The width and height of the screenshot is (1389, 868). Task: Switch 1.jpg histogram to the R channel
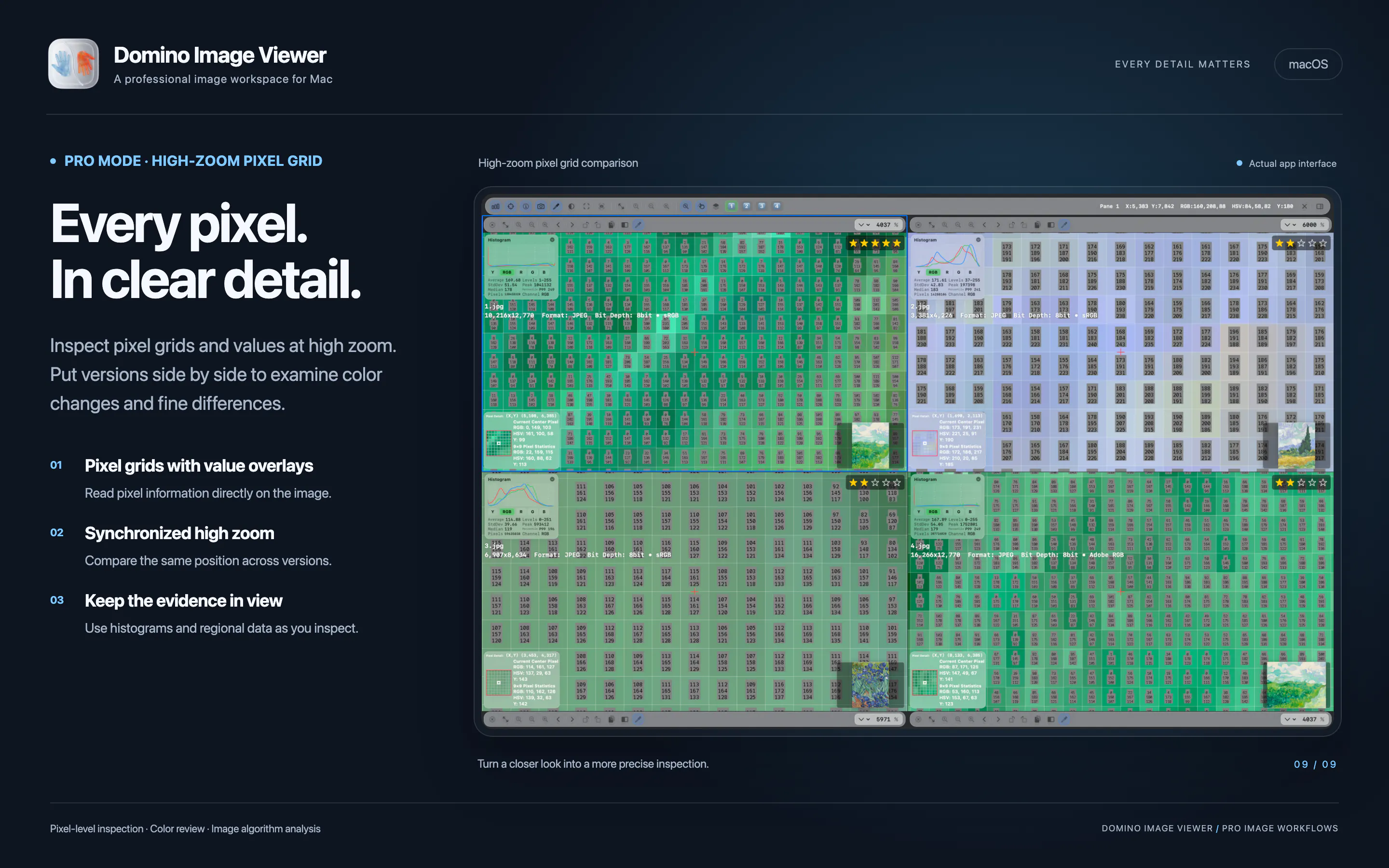(x=521, y=272)
